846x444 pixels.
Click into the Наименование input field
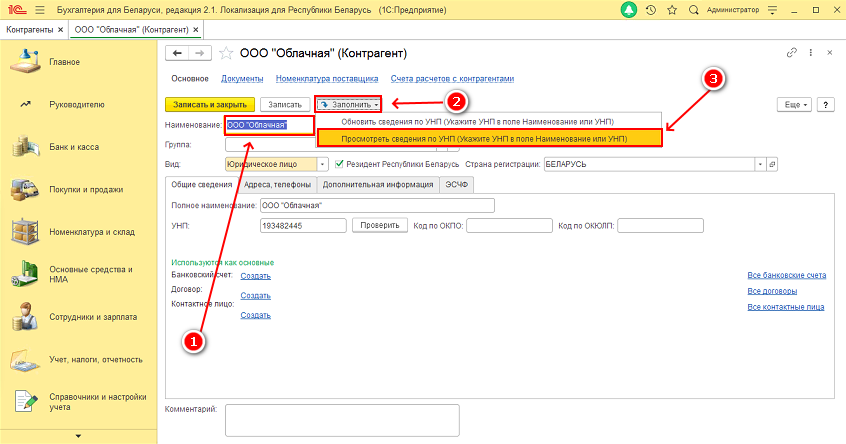point(270,125)
